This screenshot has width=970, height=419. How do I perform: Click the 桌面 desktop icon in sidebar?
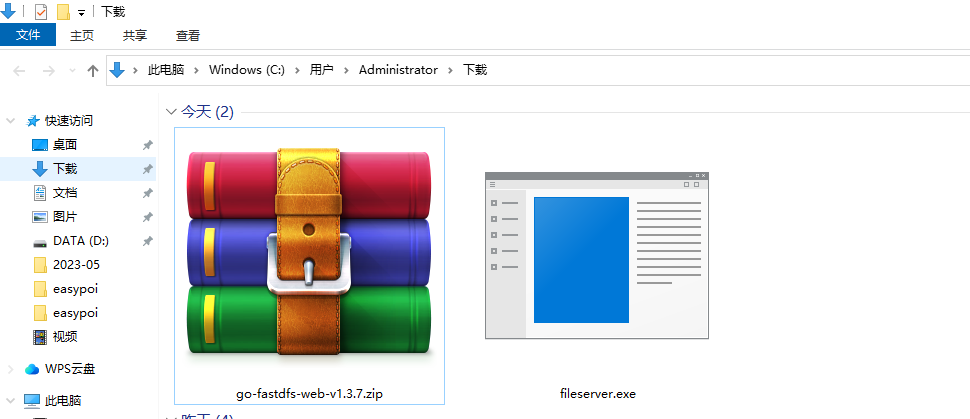(40, 145)
